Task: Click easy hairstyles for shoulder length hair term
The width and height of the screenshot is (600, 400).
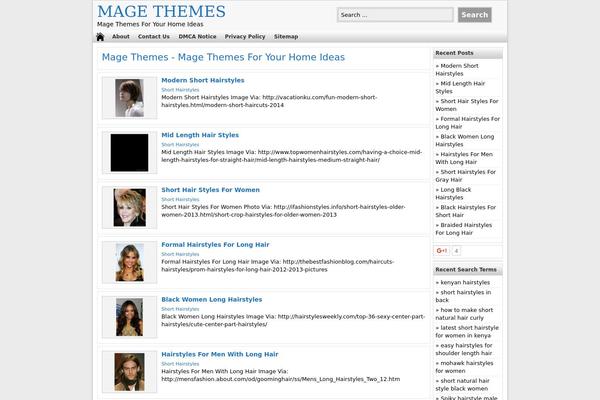Action: tap(464, 349)
